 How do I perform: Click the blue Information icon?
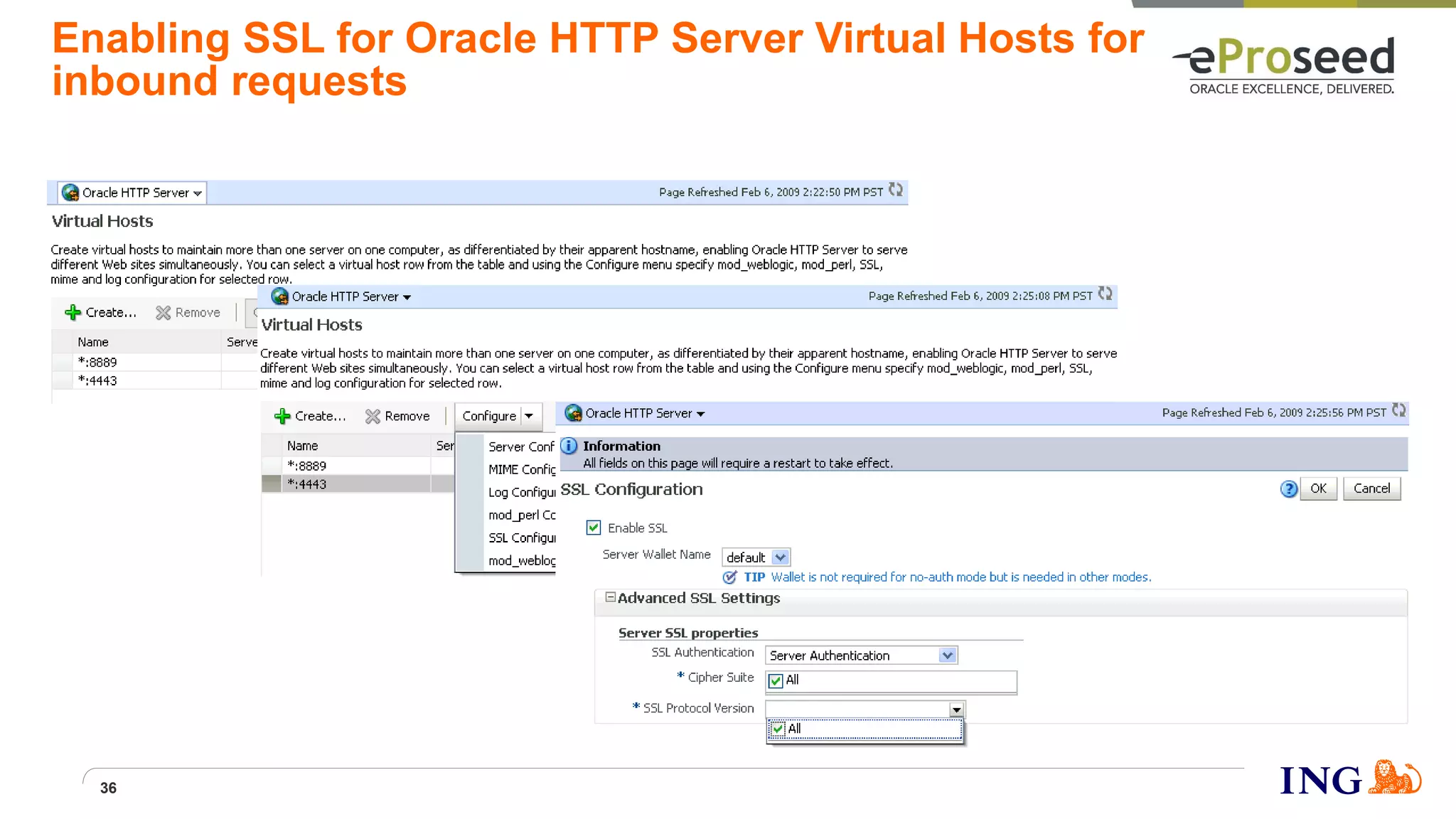click(x=569, y=446)
